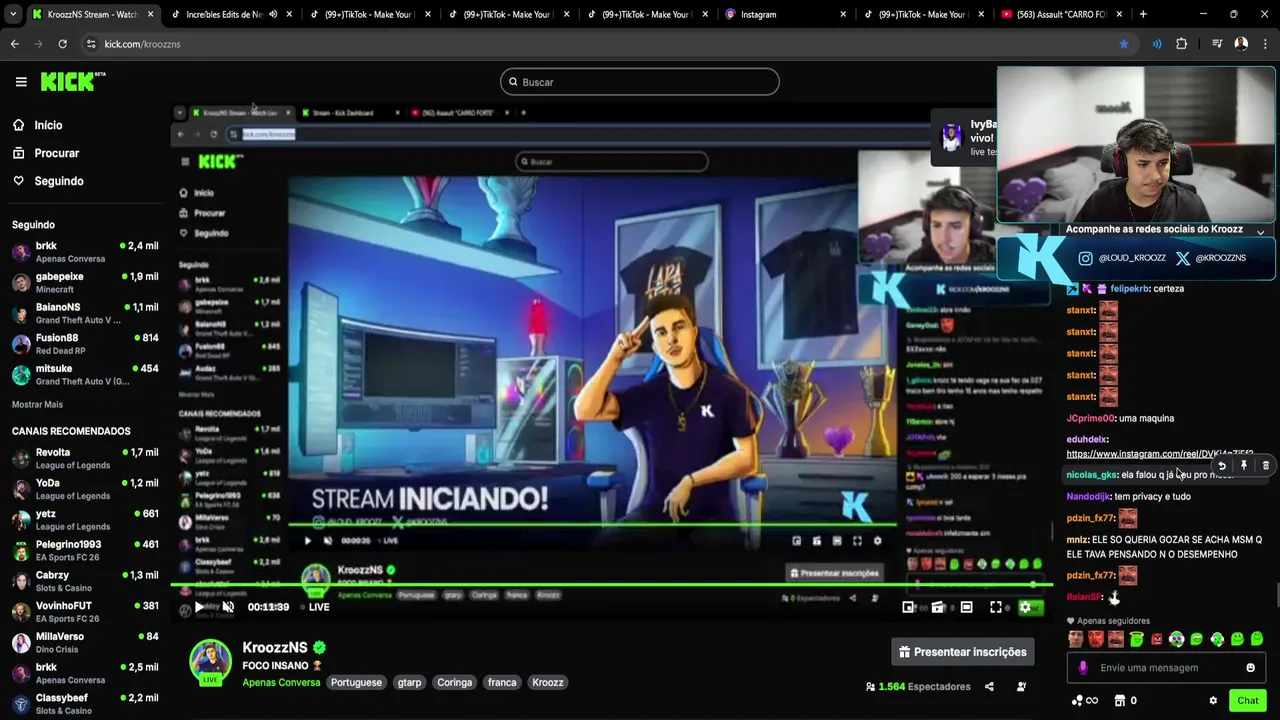
Task: Select the franca tag
Action: click(502, 682)
